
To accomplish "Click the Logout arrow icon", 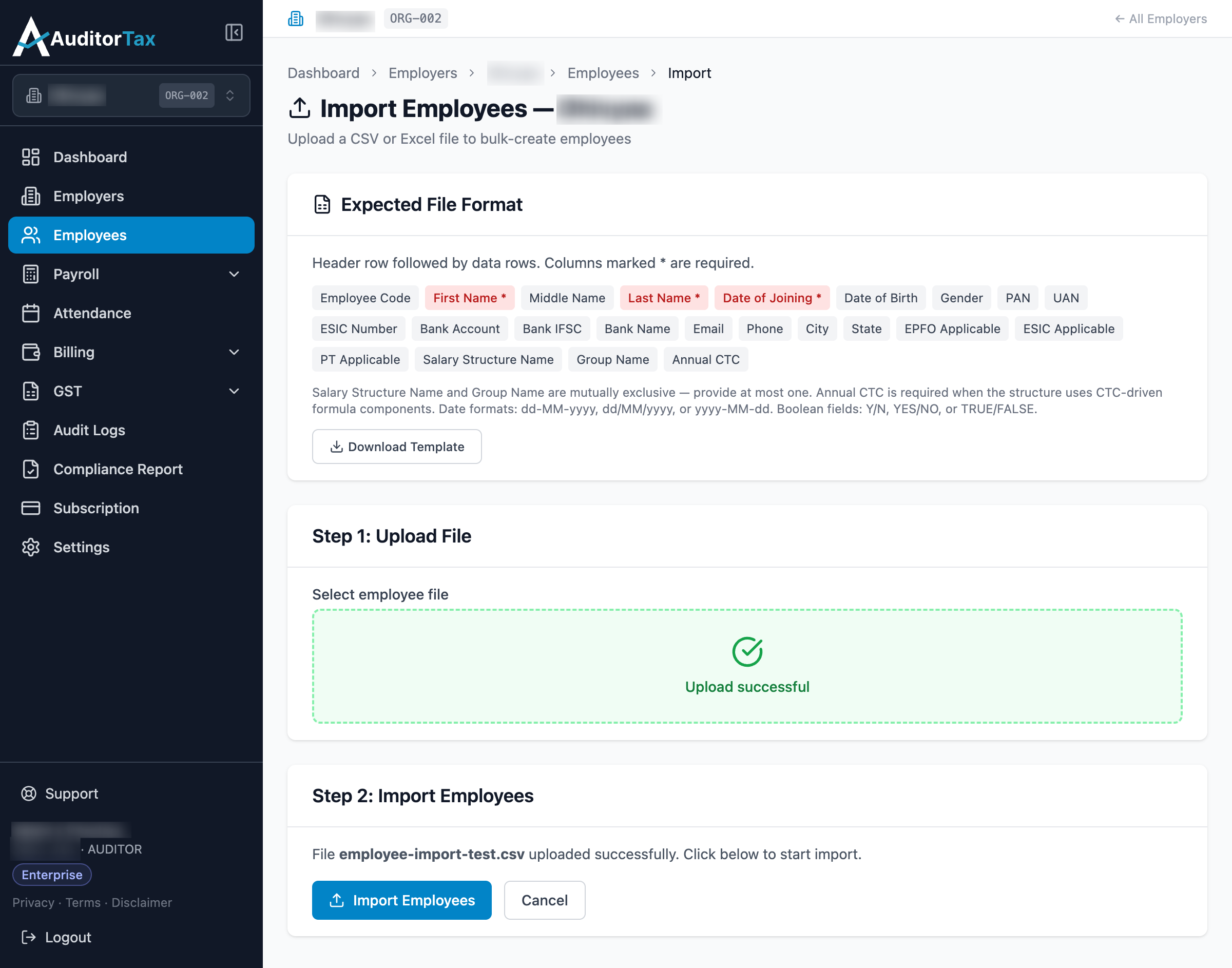I will click(x=28, y=937).
